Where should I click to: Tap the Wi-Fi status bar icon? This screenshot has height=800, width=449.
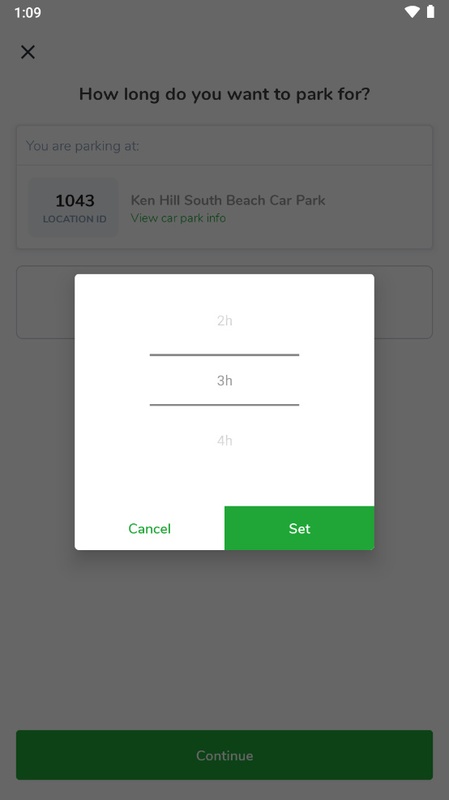tap(412, 12)
